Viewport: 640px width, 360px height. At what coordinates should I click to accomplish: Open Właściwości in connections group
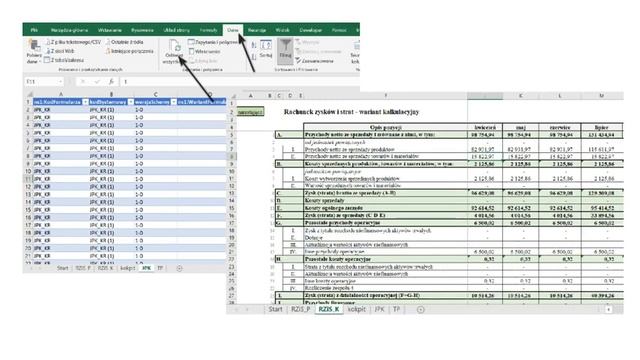tap(204, 51)
